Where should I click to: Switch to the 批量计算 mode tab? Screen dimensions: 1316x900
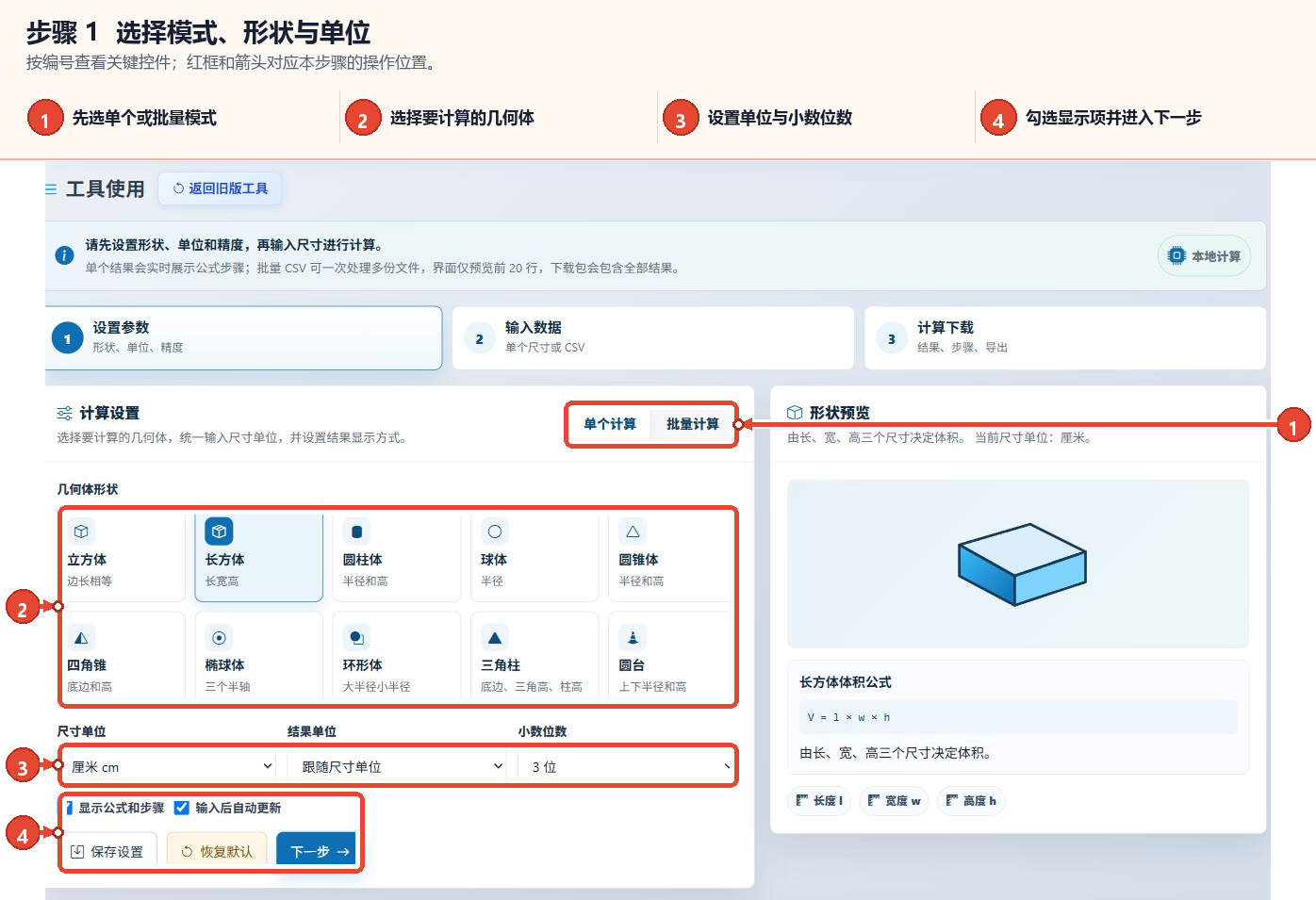(693, 424)
